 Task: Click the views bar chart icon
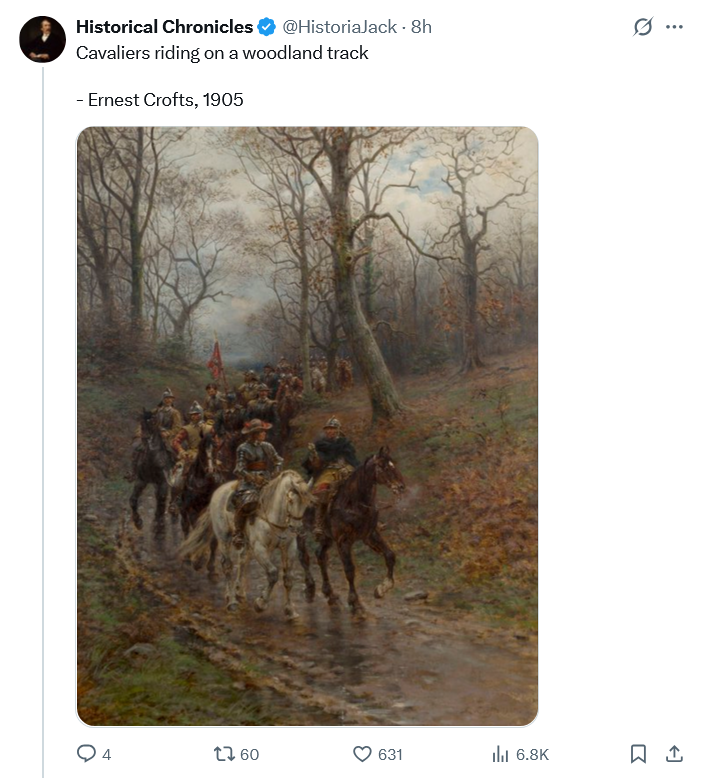point(500,754)
